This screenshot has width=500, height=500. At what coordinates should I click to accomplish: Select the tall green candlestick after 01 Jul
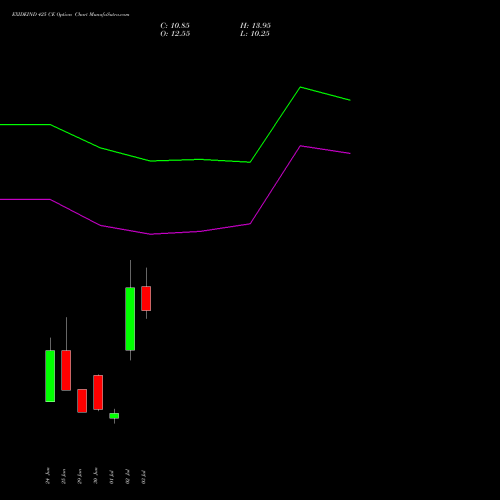pos(130,319)
